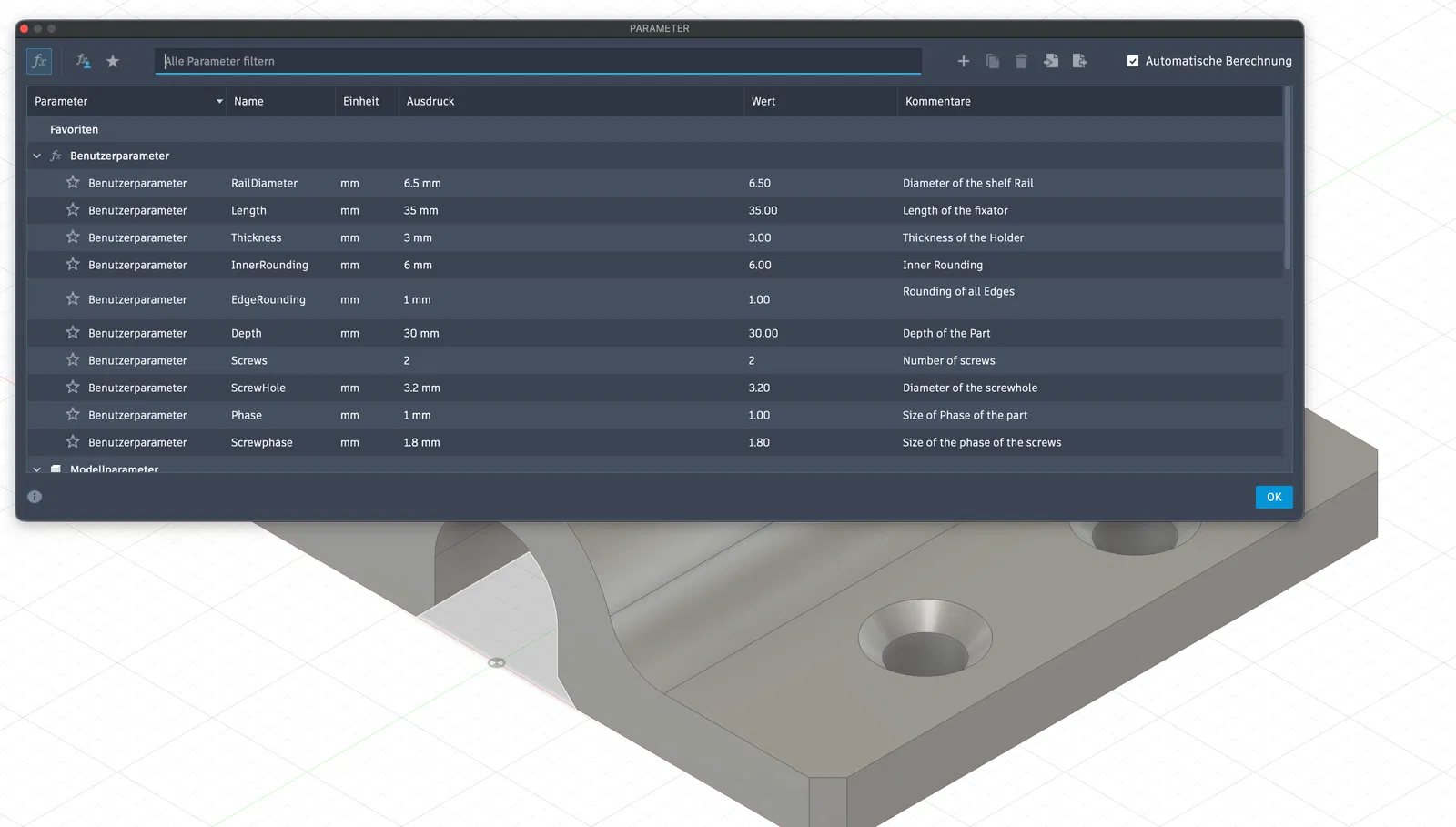Select the Benutzerparameter group label

[119, 156]
